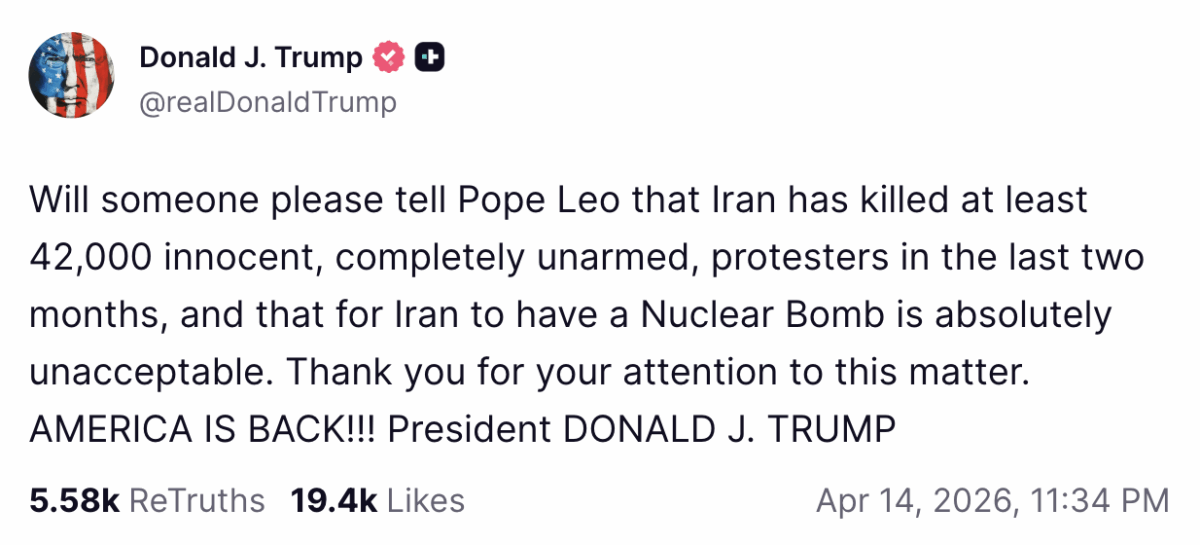Click the black plus badge icon

coord(430,59)
